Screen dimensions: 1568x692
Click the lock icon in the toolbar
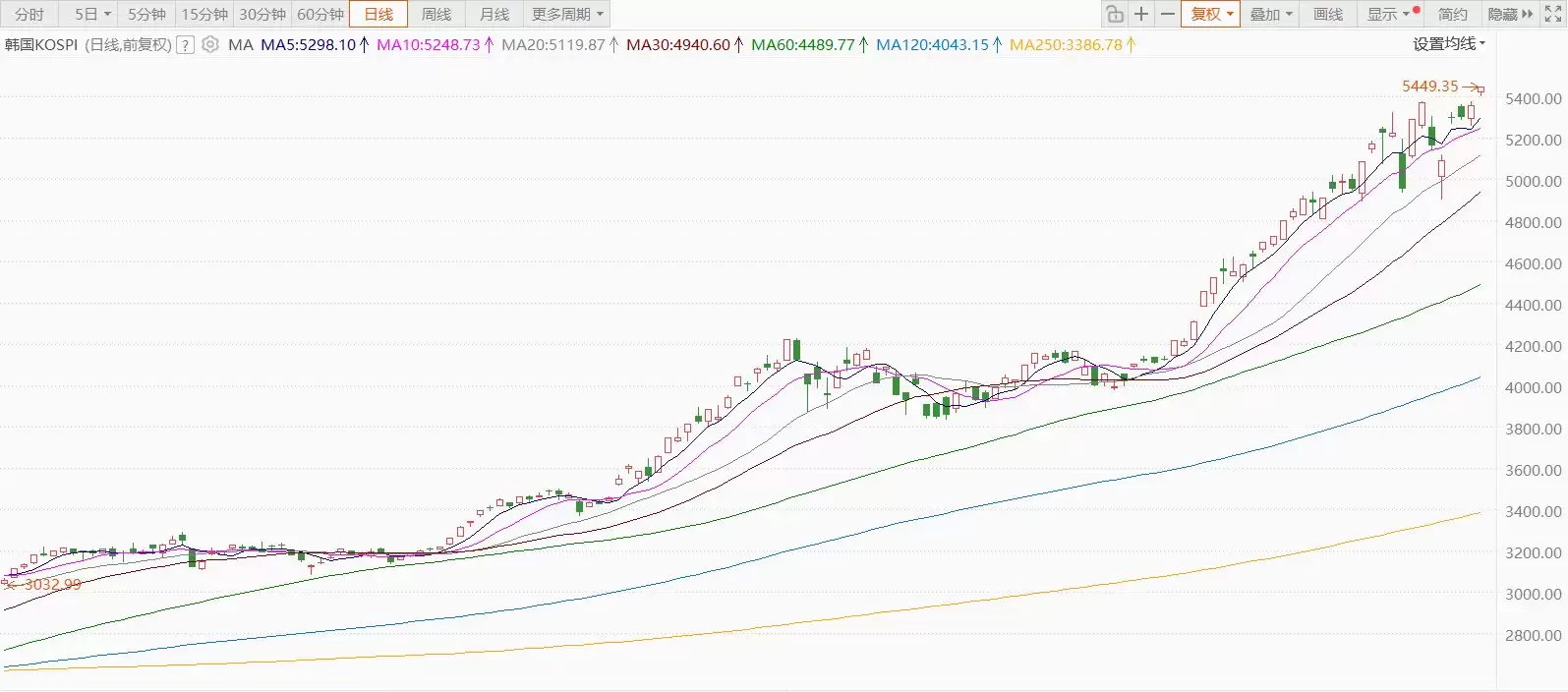(1114, 14)
